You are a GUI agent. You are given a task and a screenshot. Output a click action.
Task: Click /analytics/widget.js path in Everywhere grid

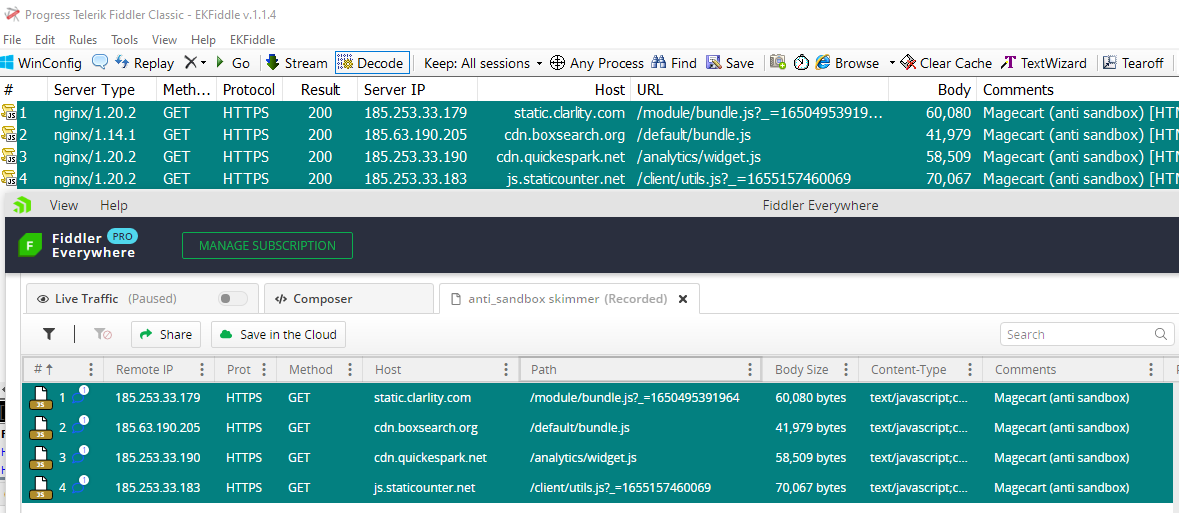click(583, 457)
